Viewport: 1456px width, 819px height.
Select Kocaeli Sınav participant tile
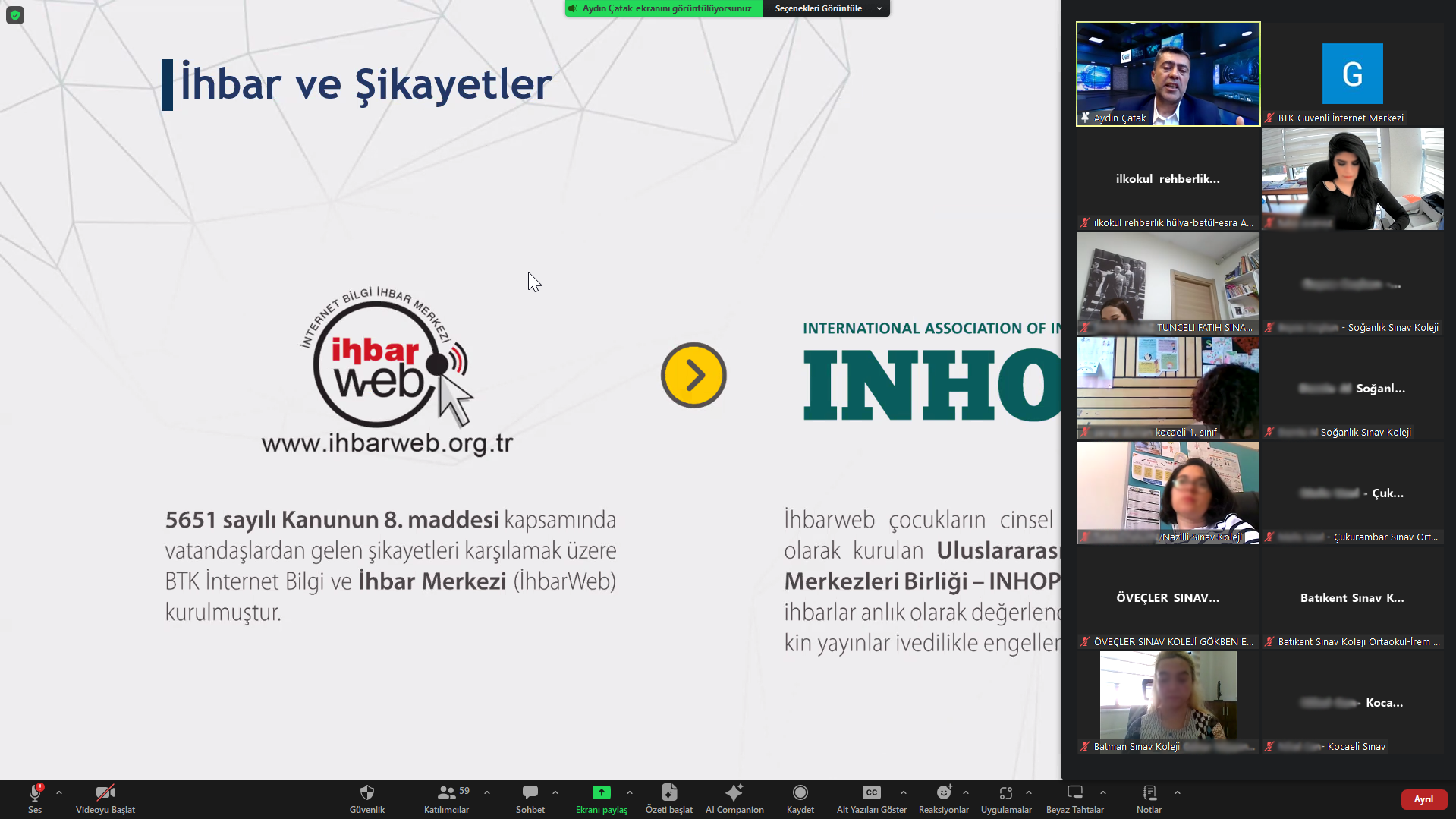[x=1353, y=702]
